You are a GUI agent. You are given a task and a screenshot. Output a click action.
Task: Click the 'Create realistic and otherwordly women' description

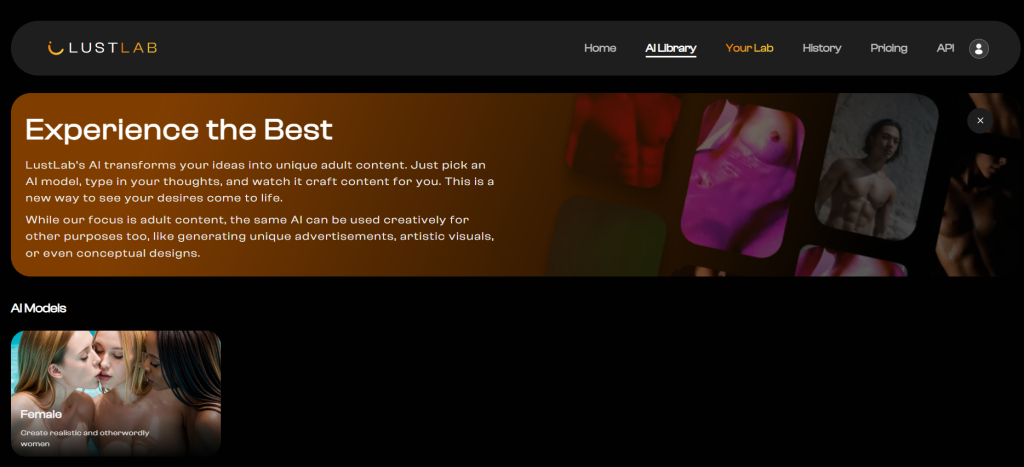(85, 438)
